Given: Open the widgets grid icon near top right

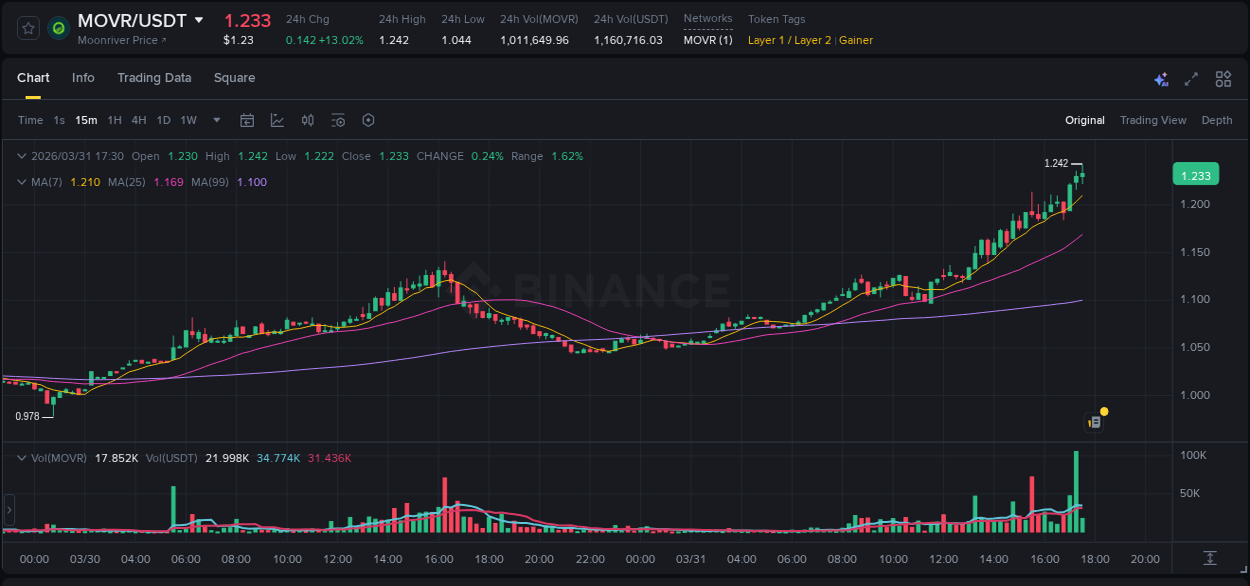Looking at the screenshot, I should coord(1222,79).
